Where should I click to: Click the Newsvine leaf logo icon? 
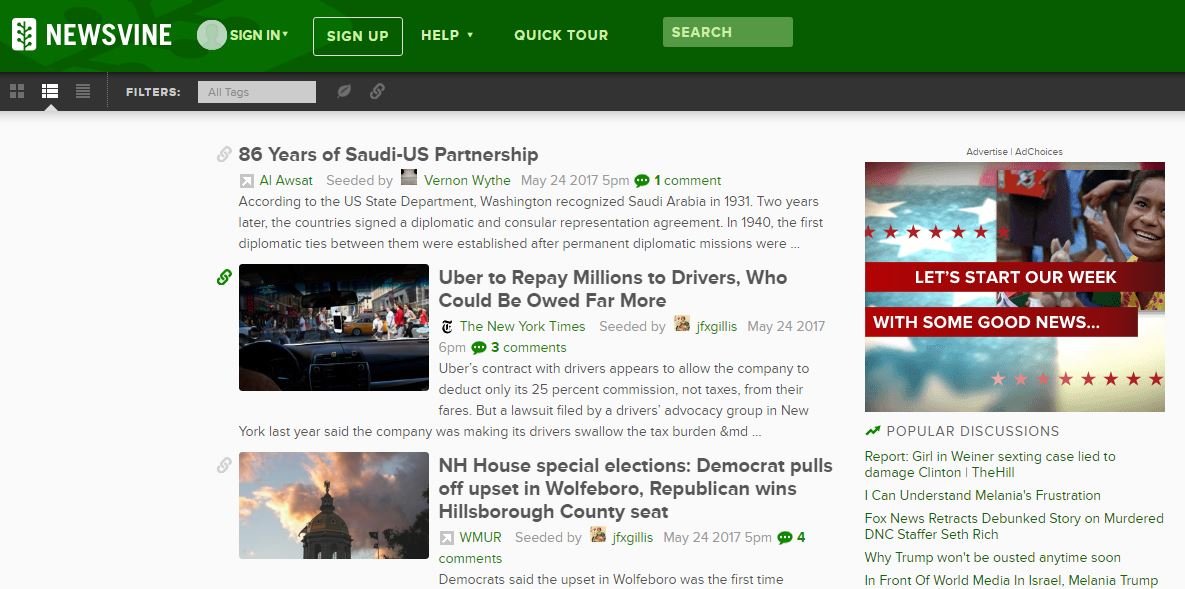point(24,35)
